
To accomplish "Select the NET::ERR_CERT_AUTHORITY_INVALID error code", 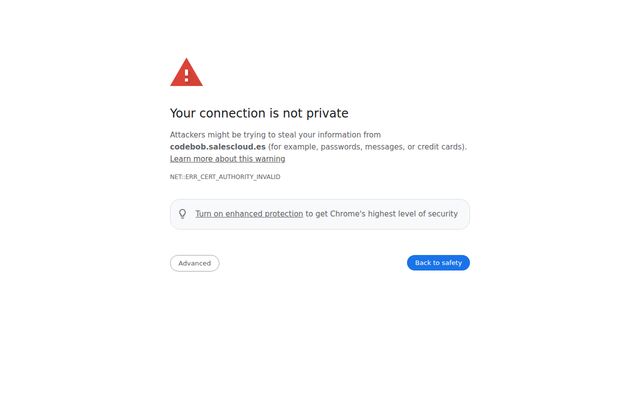I will (225, 177).
